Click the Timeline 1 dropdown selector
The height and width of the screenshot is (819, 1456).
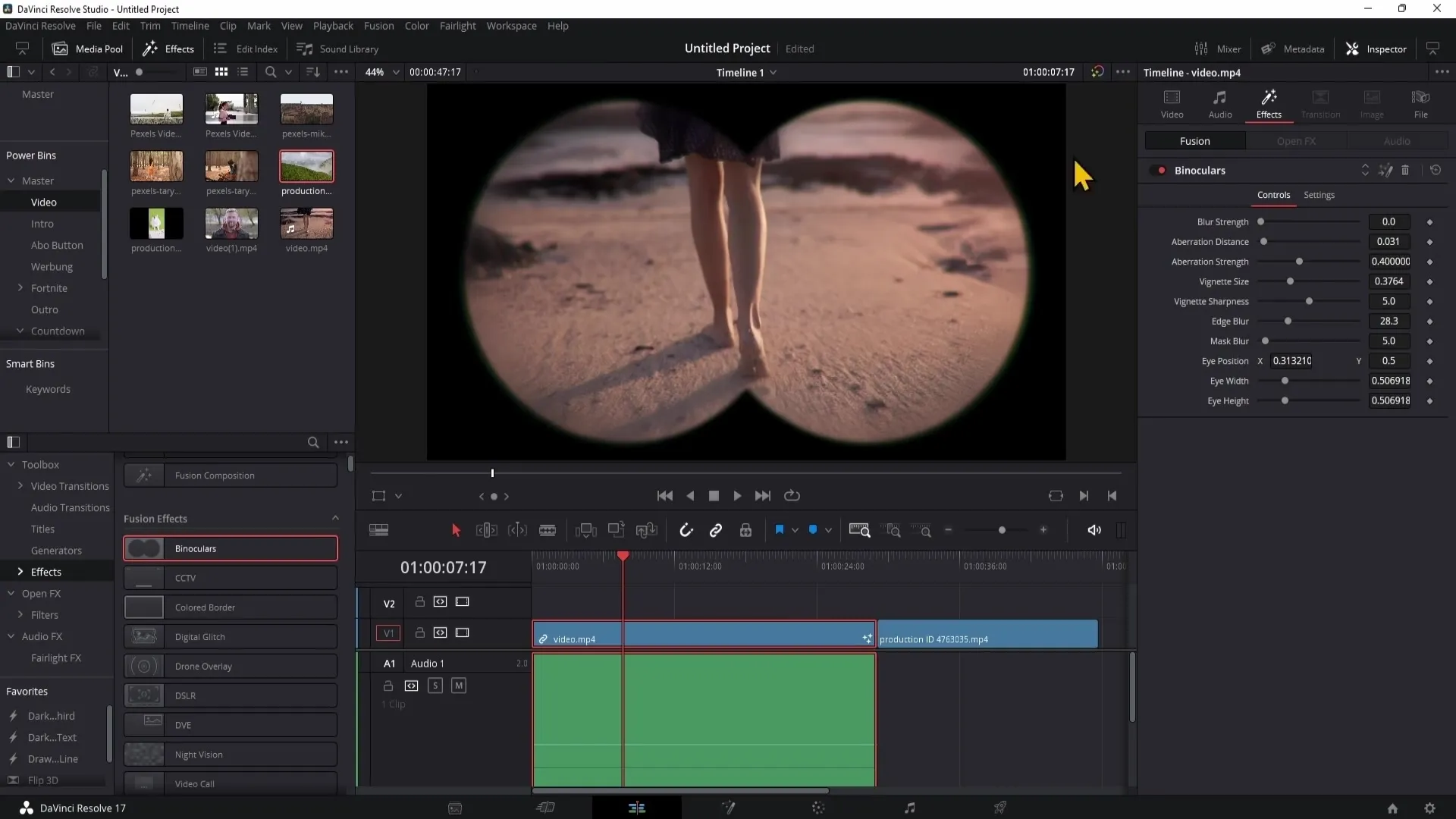(745, 72)
